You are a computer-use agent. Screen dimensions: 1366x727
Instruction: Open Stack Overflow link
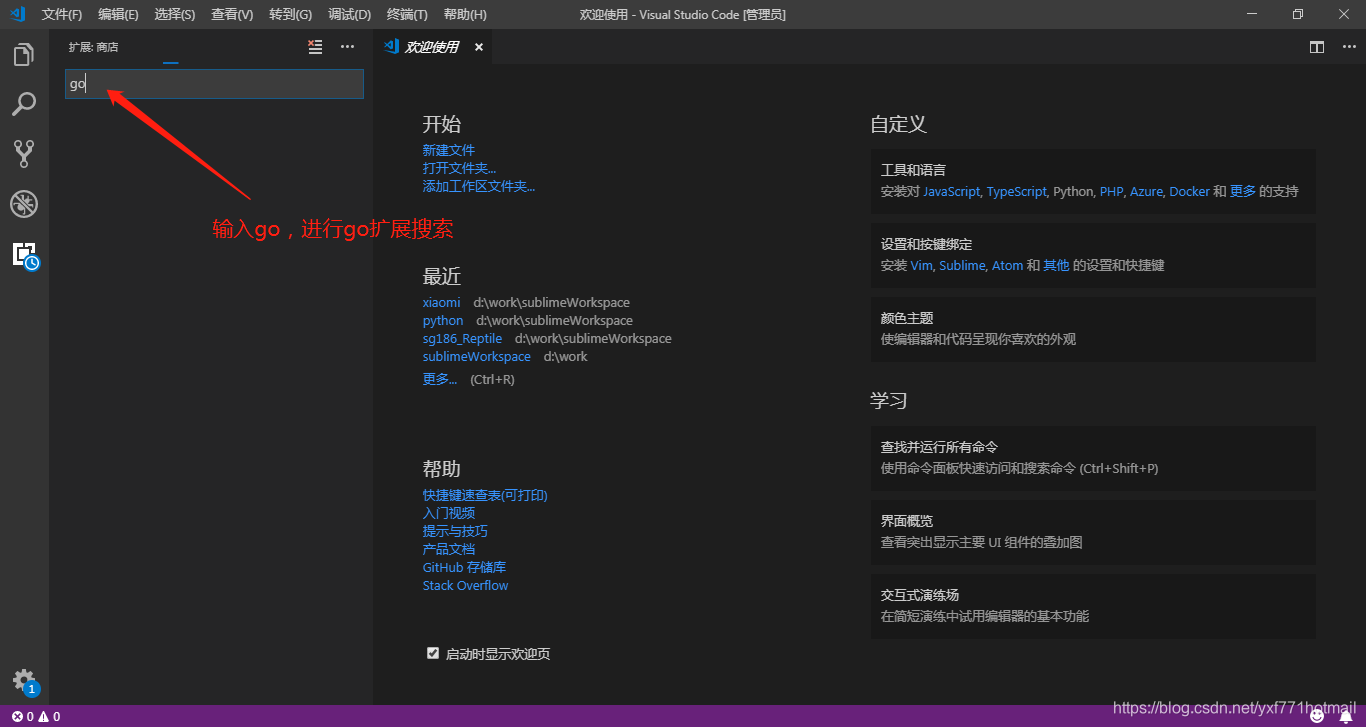pos(465,585)
